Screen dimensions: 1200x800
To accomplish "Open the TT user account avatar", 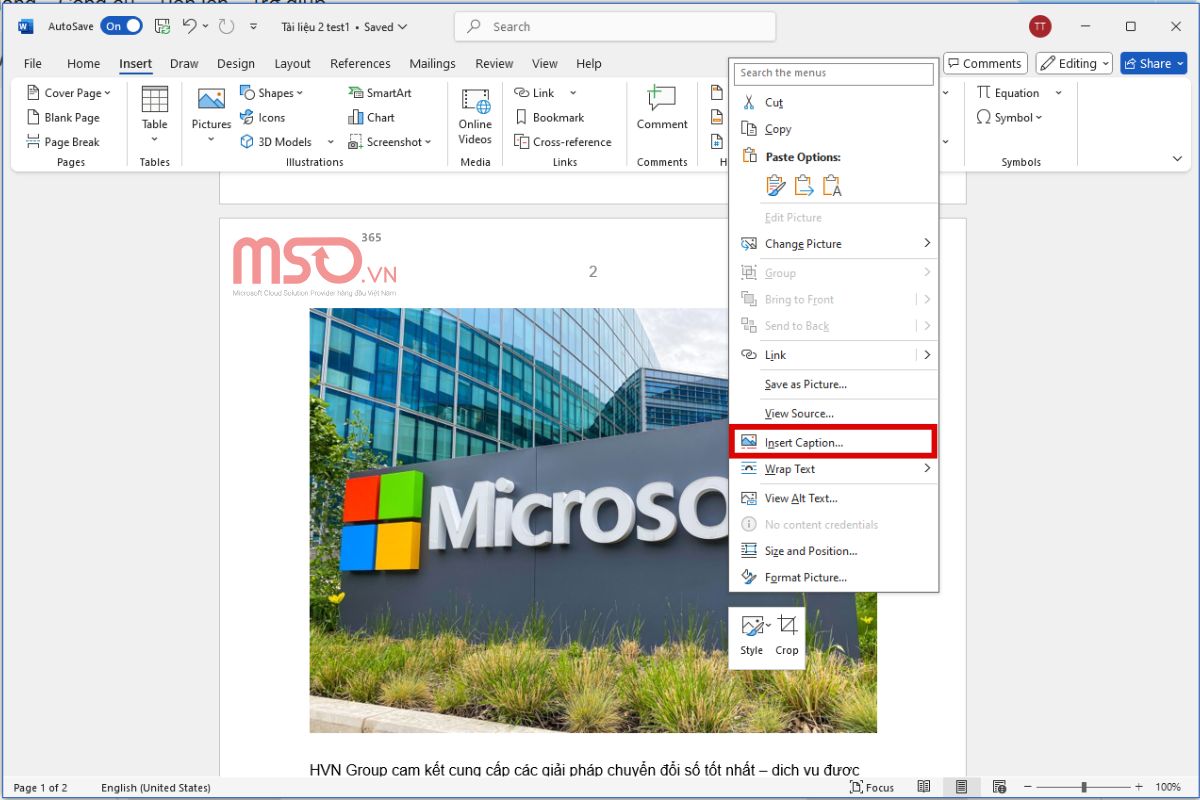I will [1040, 27].
